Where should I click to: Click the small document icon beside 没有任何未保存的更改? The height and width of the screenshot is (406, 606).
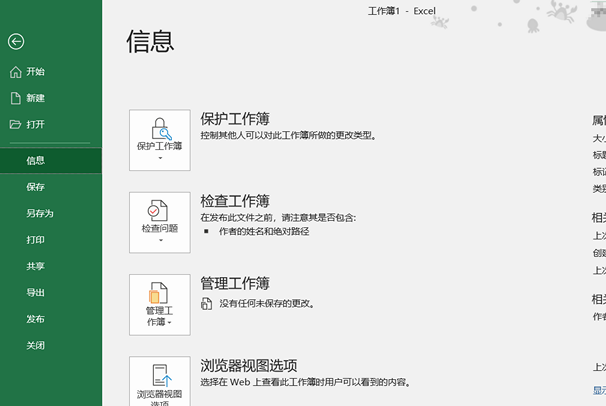tap(206, 304)
